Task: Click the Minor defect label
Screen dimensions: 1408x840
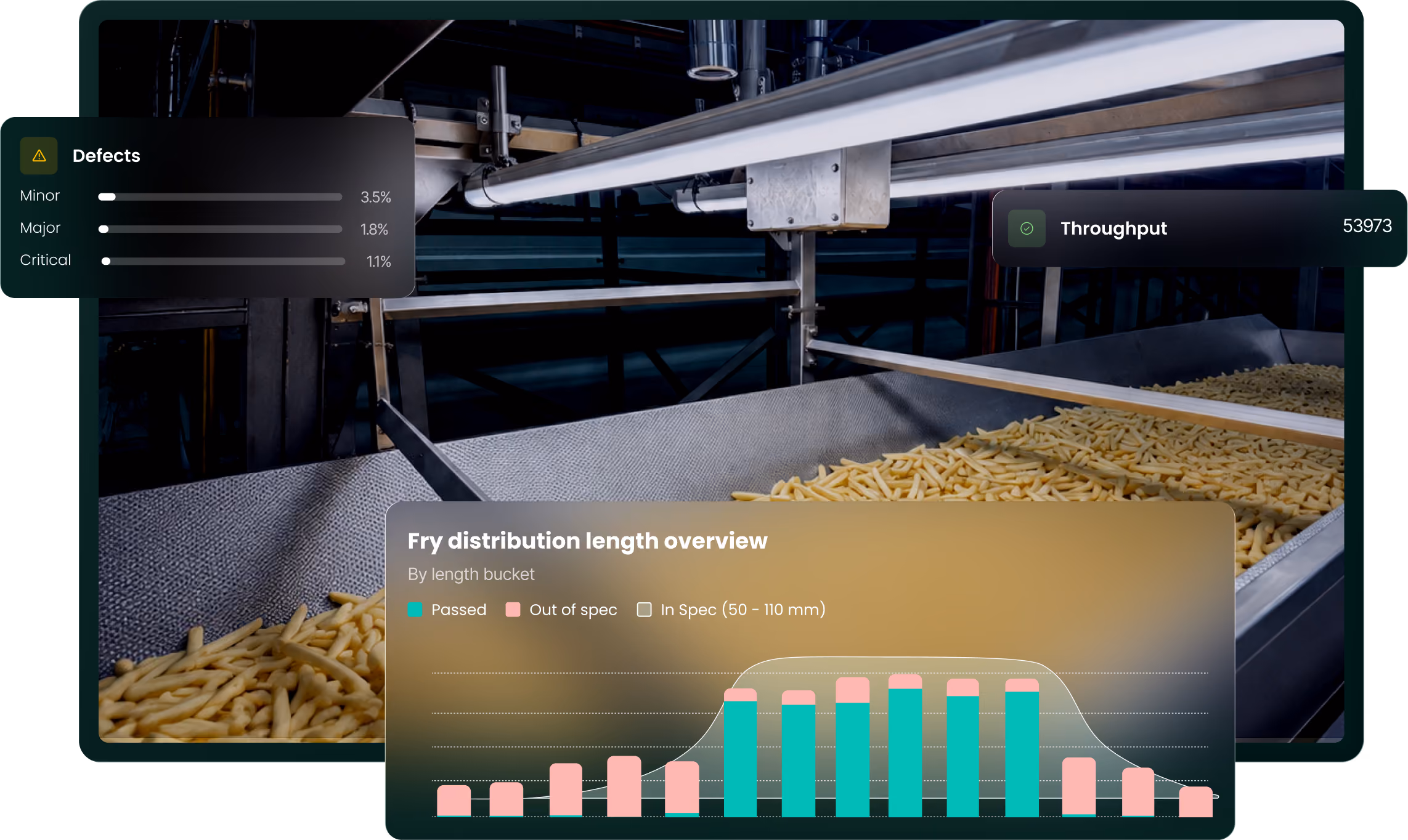Action: 40,196
